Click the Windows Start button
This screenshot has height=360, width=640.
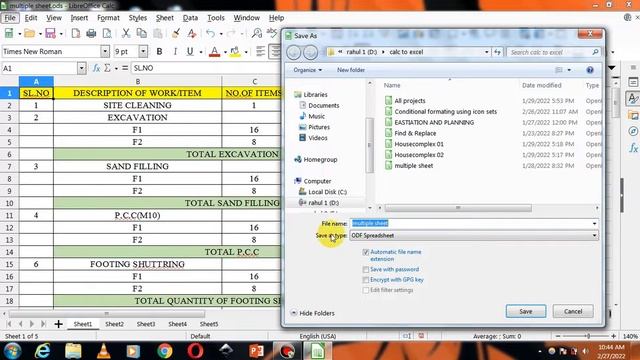pyautogui.click(x=12, y=351)
